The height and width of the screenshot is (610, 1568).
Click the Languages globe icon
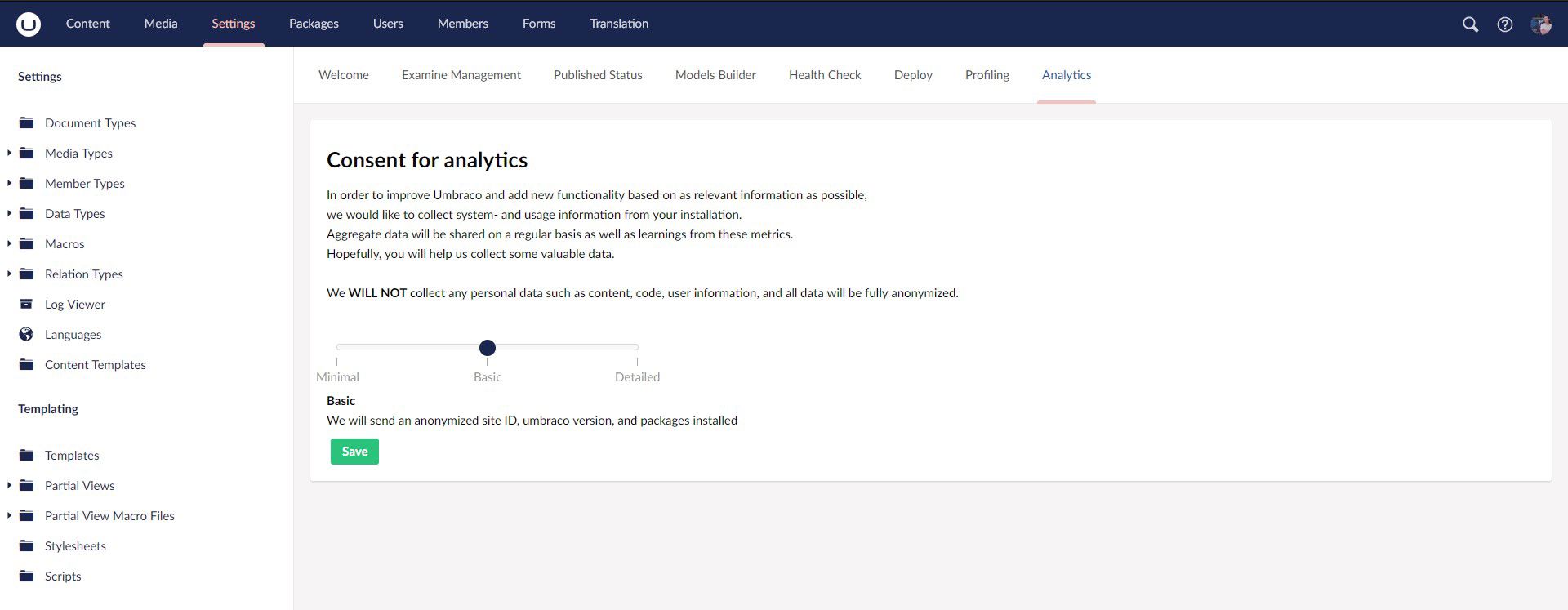tap(26, 335)
